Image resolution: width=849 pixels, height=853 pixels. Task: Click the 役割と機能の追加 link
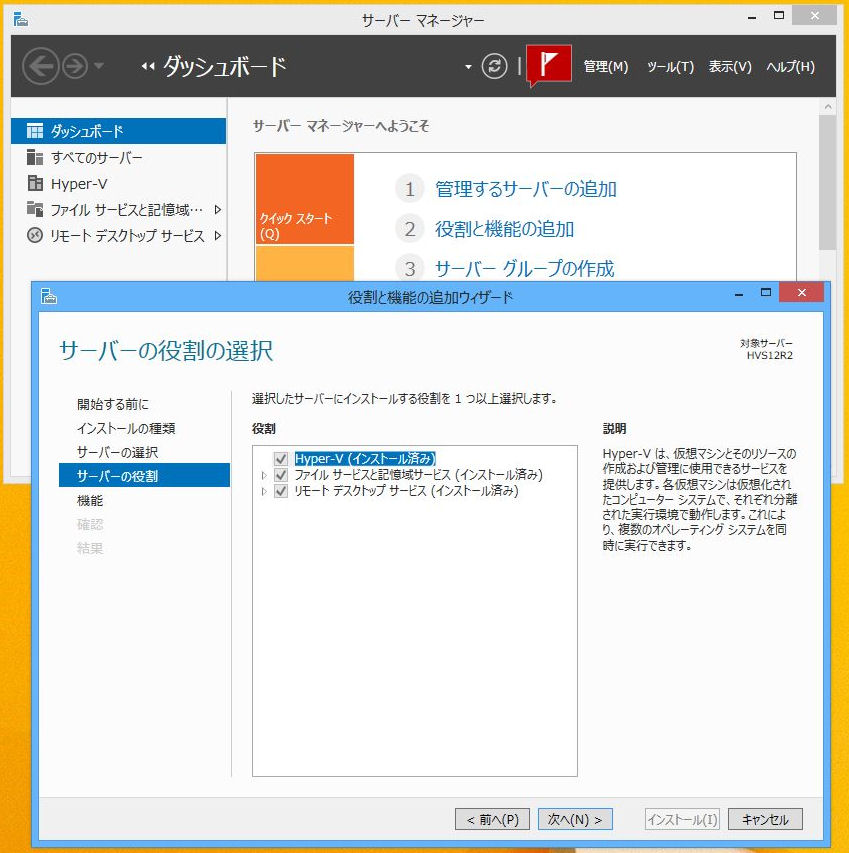(504, 229)
